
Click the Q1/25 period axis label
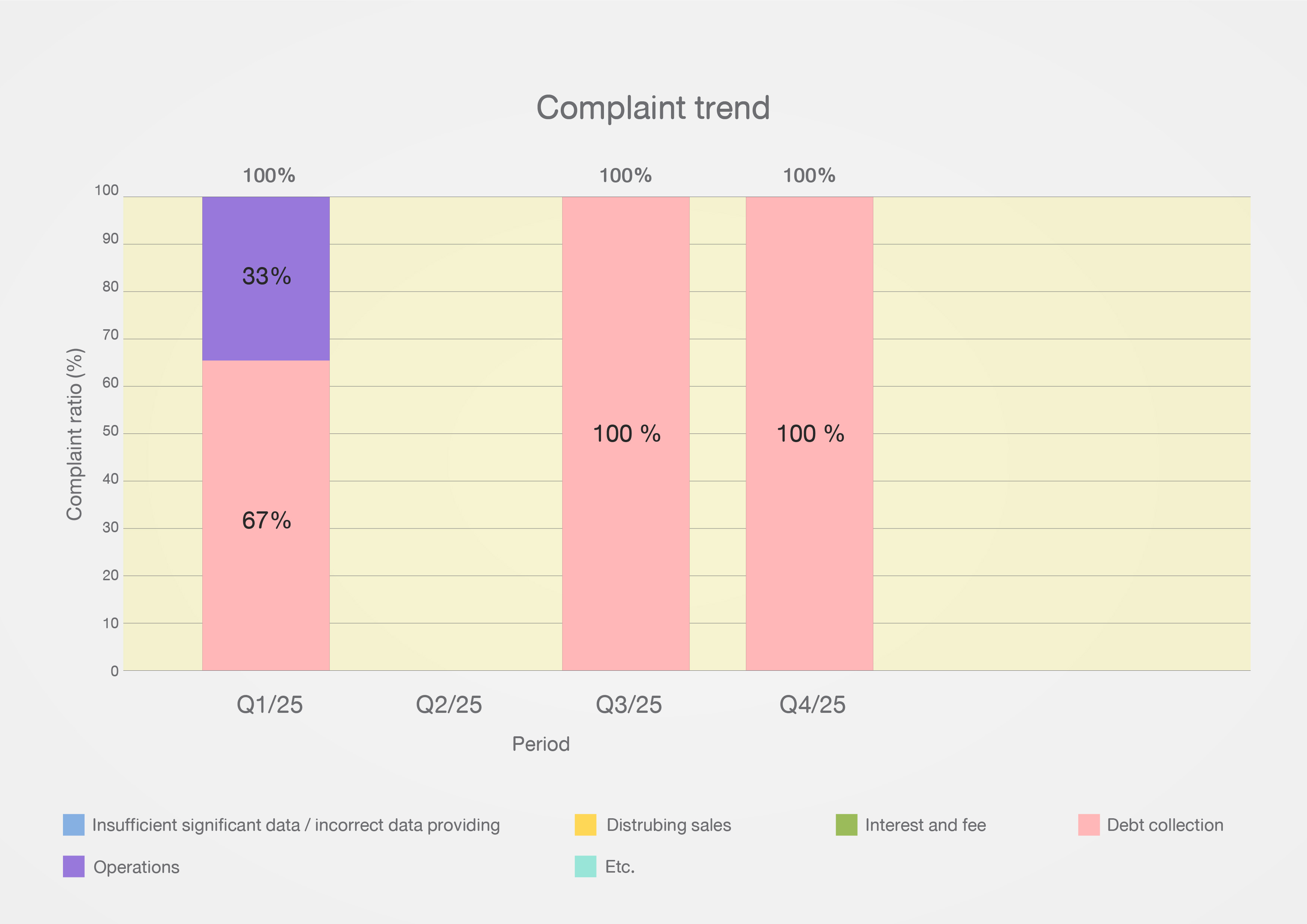[269, 704]
